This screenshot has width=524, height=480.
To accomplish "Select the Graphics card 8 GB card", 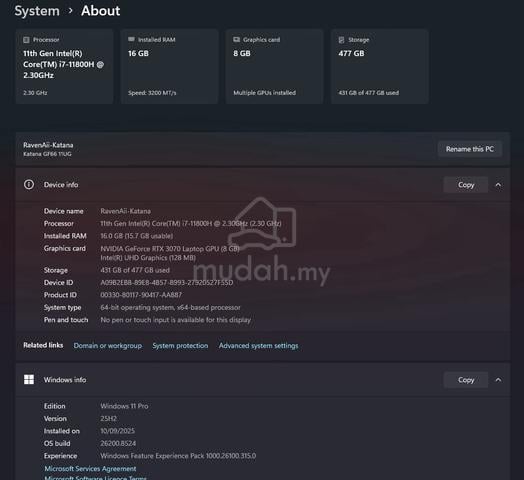I will [x=274, y=67].
